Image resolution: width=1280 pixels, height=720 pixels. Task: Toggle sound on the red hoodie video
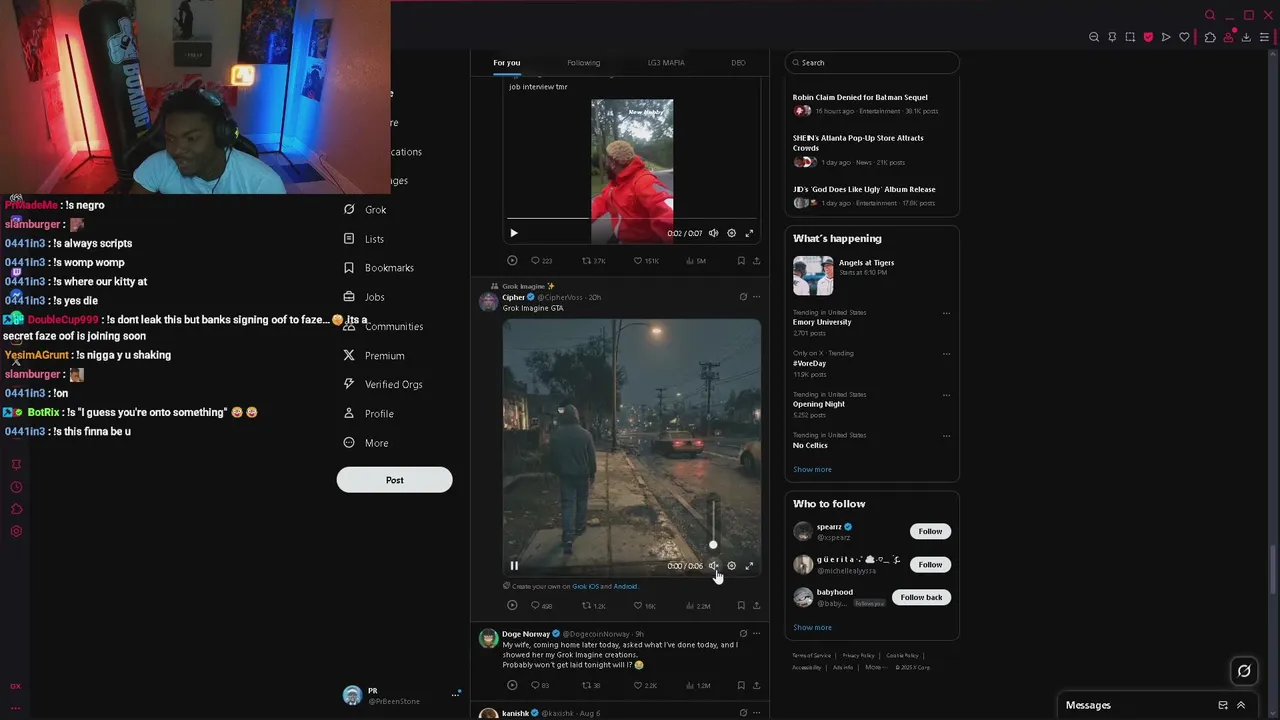[x=713, y=233]
